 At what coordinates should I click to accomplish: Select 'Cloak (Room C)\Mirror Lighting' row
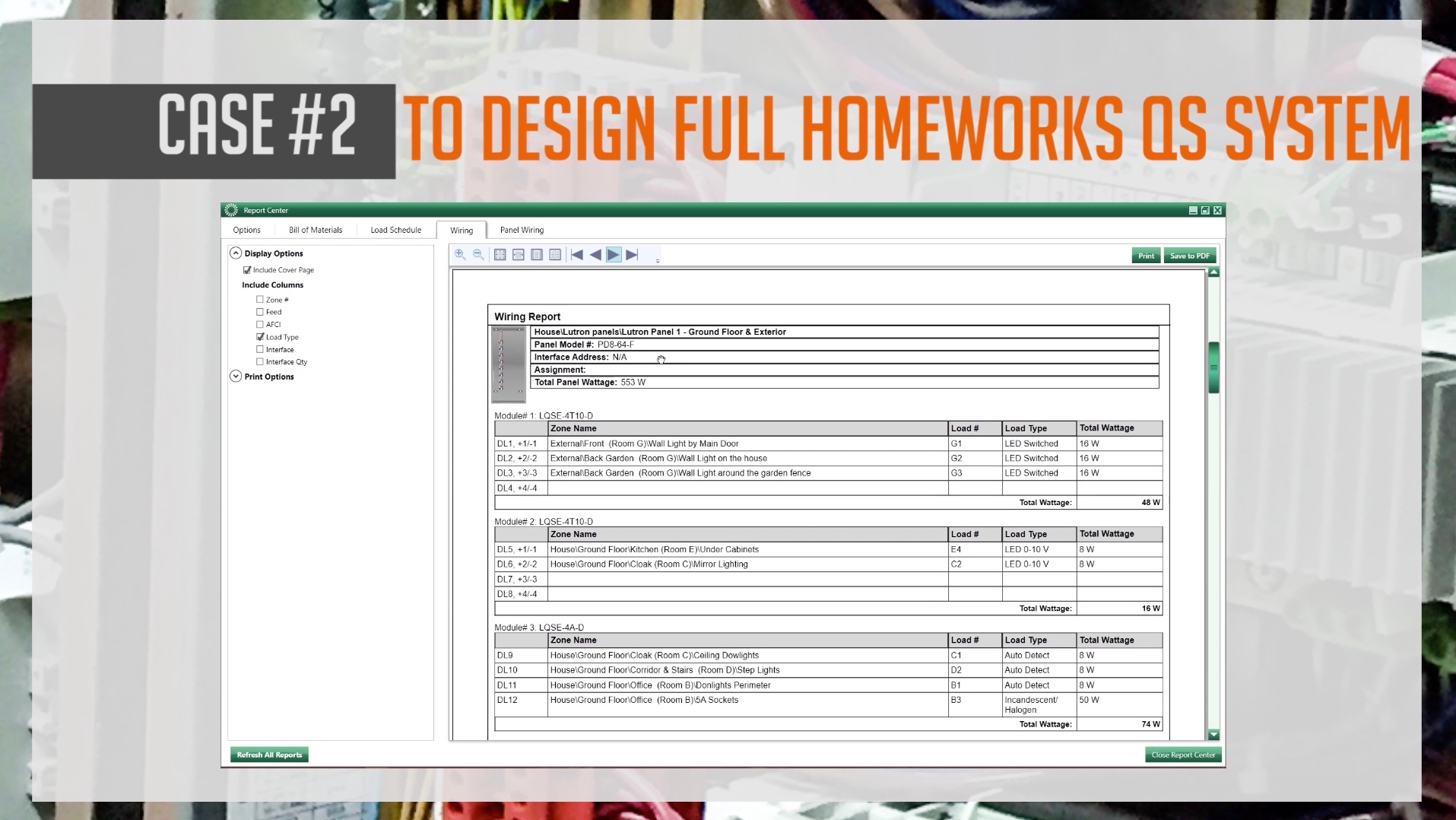pyautogui.click(x=828, y=564)
